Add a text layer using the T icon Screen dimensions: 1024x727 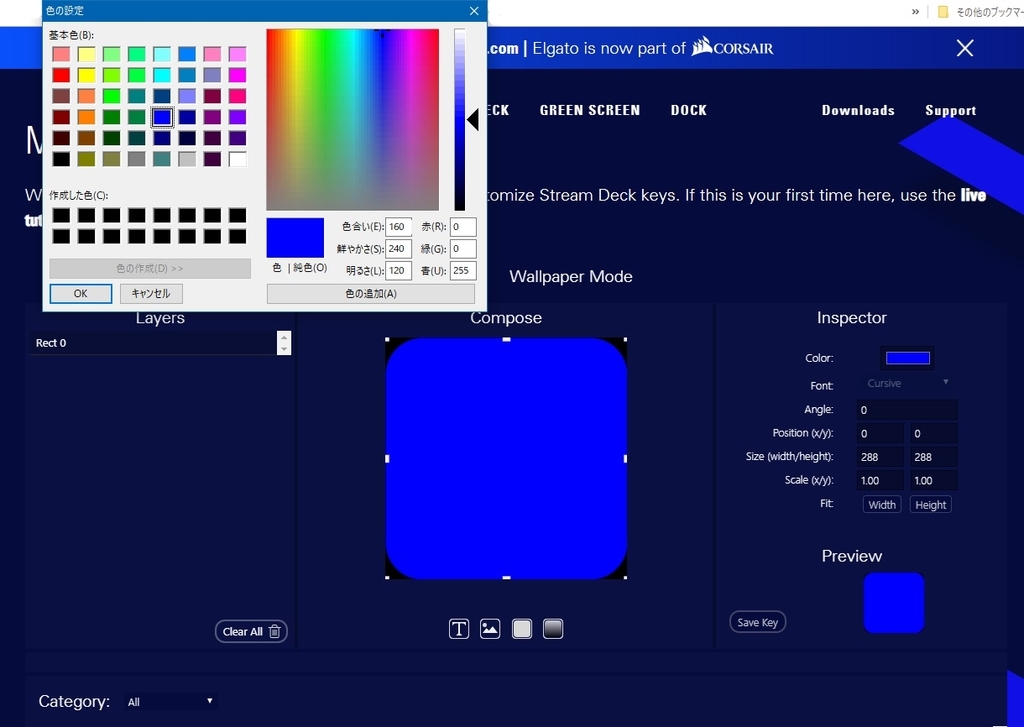(x=459, y=628)
